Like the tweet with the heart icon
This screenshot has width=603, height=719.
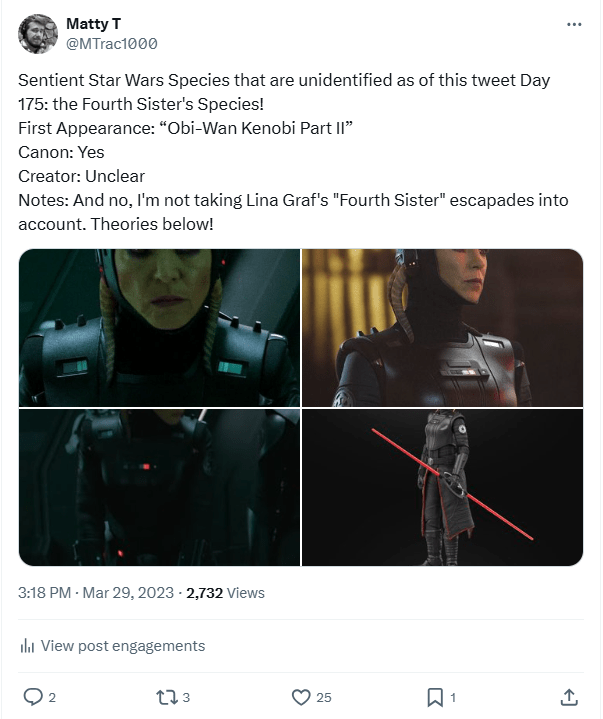point(300,697)
